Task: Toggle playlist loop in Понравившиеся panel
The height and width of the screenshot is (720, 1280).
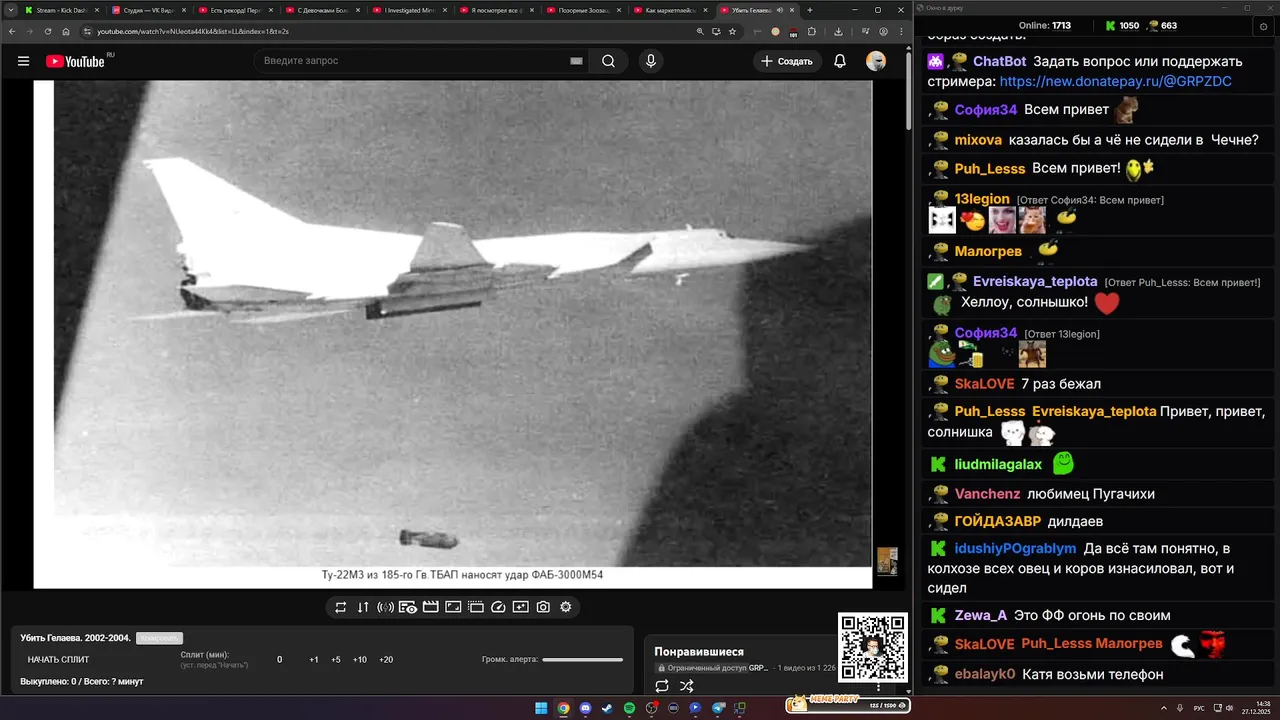Action: (662, 686)
